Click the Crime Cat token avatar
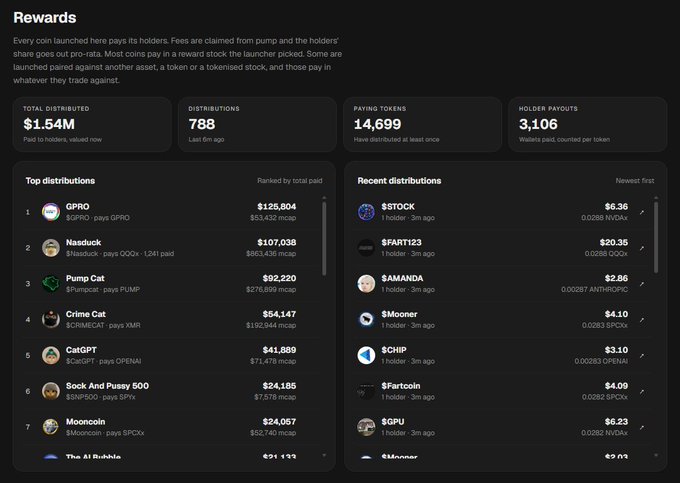This screenshot has width=680, height=483. (x=51, y=320)
